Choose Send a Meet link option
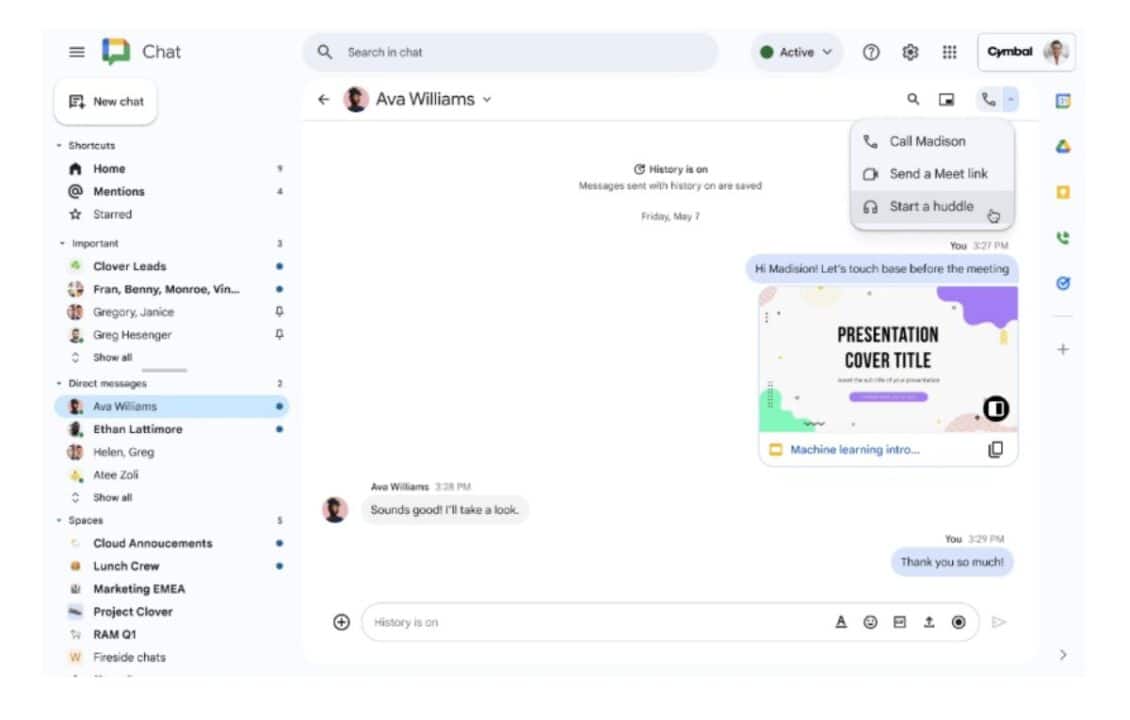 [x=938, y=174]
